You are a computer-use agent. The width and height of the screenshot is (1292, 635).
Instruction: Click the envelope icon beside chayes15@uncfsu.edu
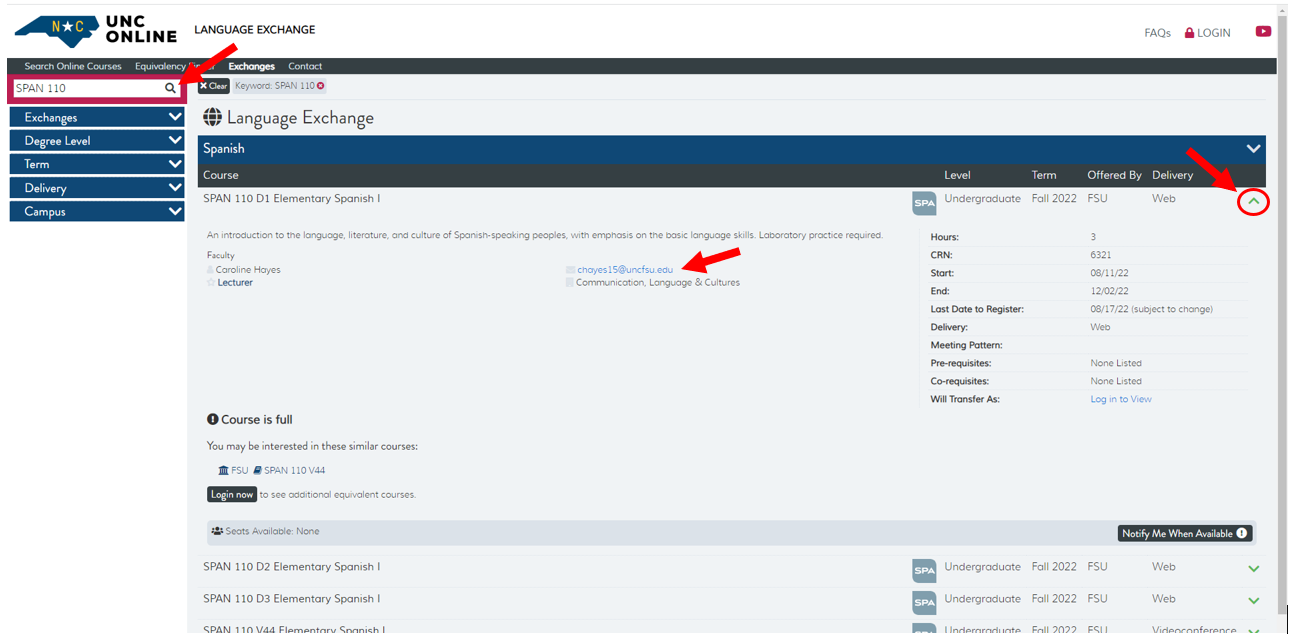tap(568, 269)
